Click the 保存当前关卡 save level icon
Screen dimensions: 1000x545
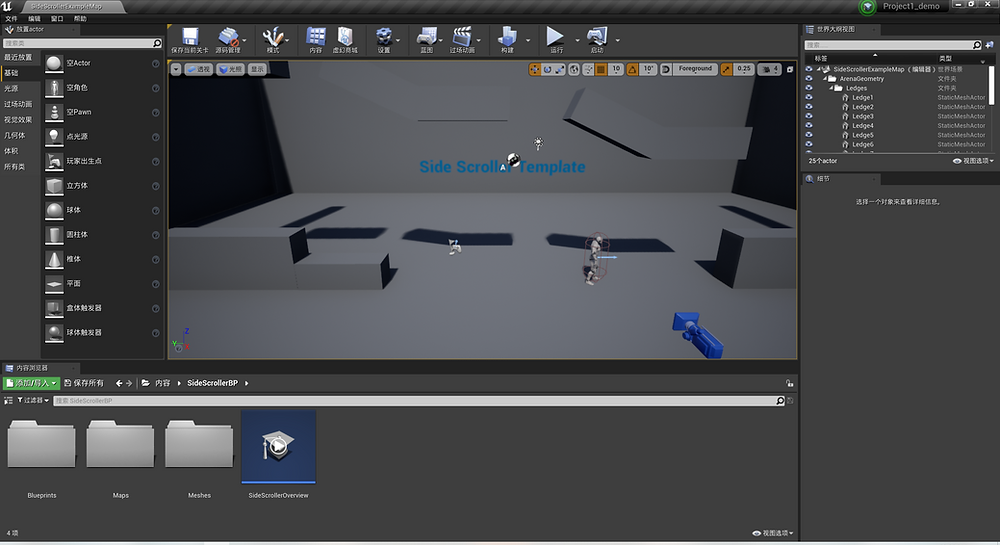pyautogui.click(x=189, y=36)
